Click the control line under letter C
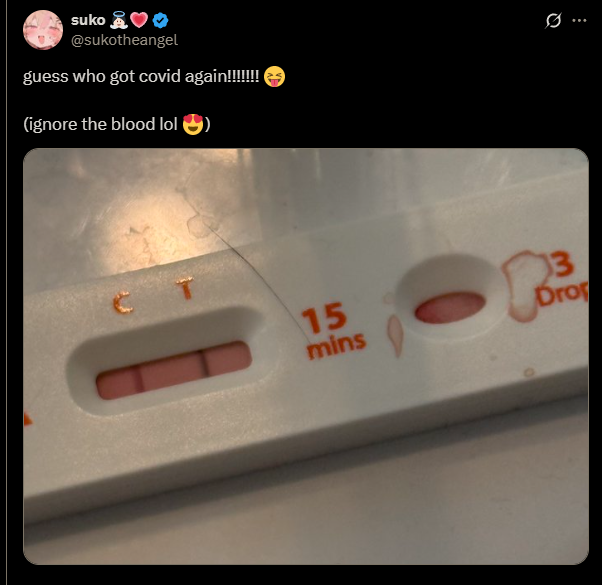This screenshot has width=602, height=585. 138,380
